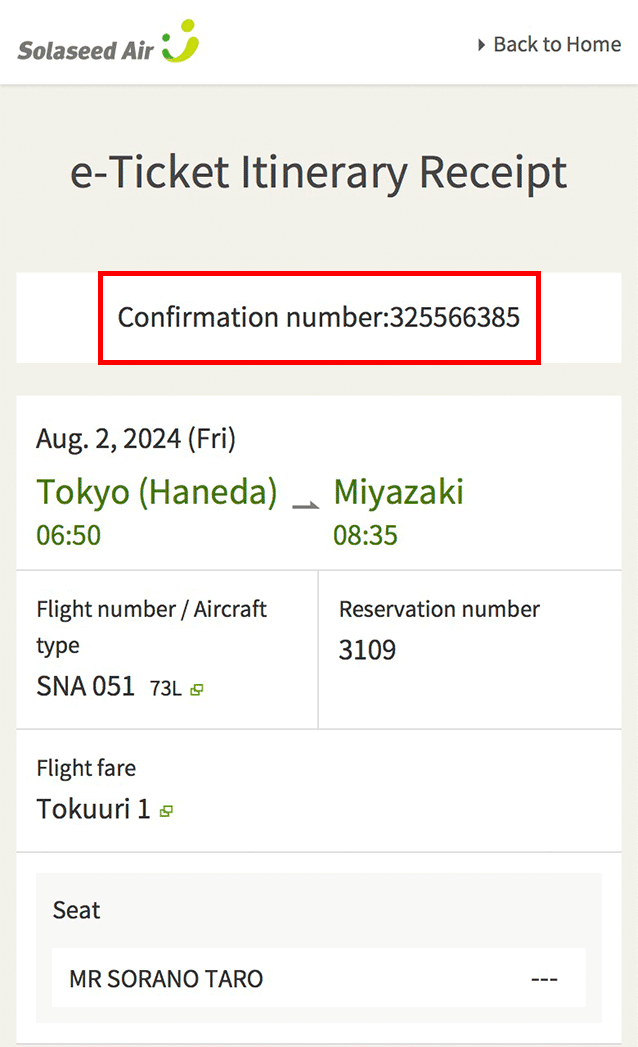Screen dimensions: 638x1047
Task: Click the green smile emblem in logo
Action: [x=181, y=39]
